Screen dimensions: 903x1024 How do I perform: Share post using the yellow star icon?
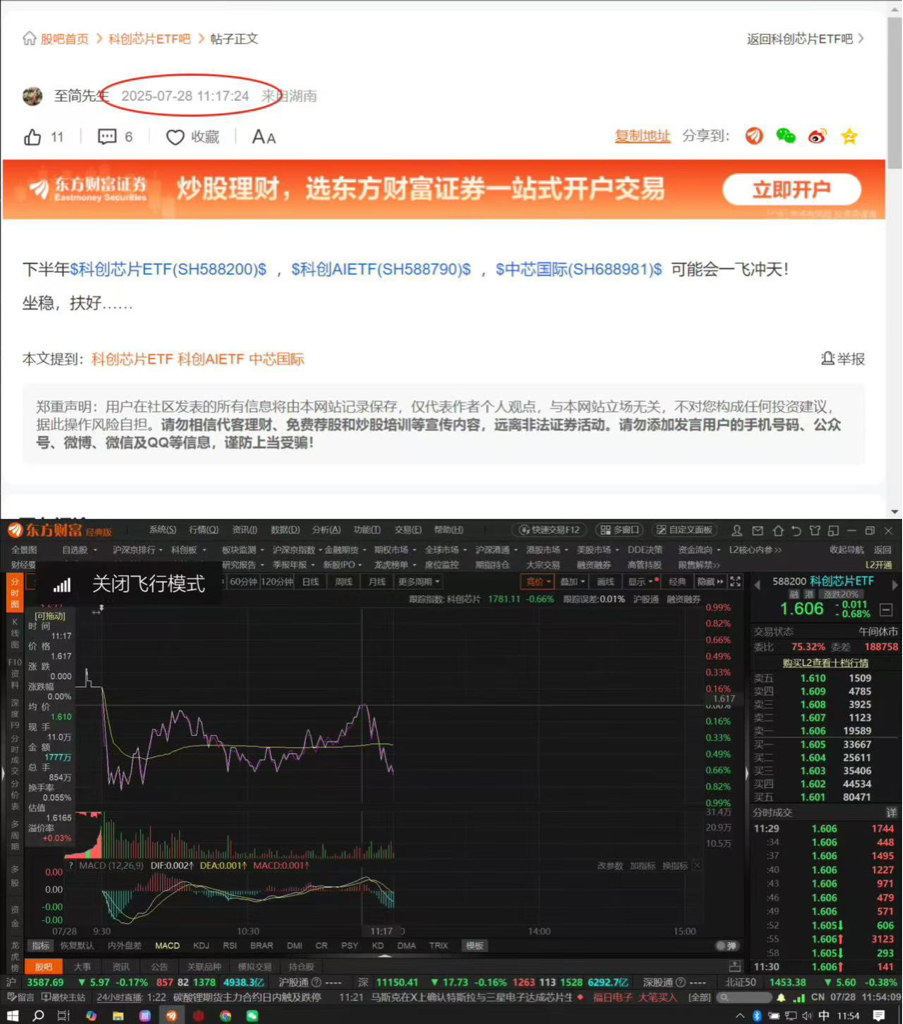(x=849, y=136)
